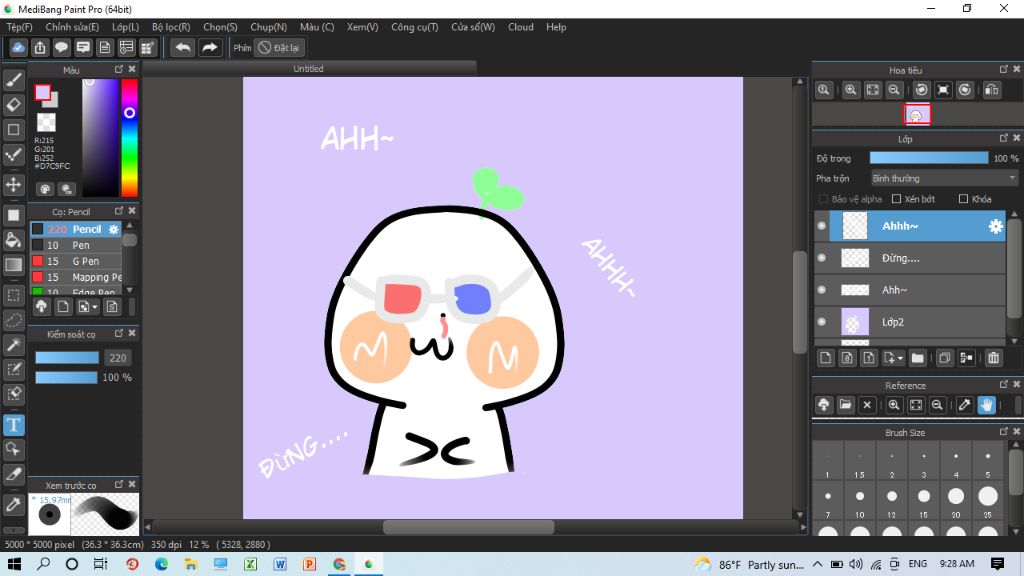Add new layer folder

pyautogui.click(x=918, y=358)
